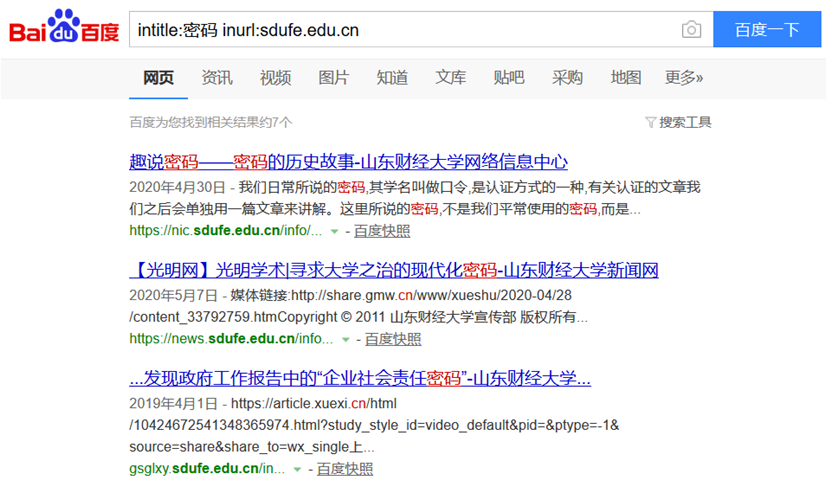Expand dropdown arrow beside gsglxy.sdufe.edu.cn URL

[x=298, y=469]
